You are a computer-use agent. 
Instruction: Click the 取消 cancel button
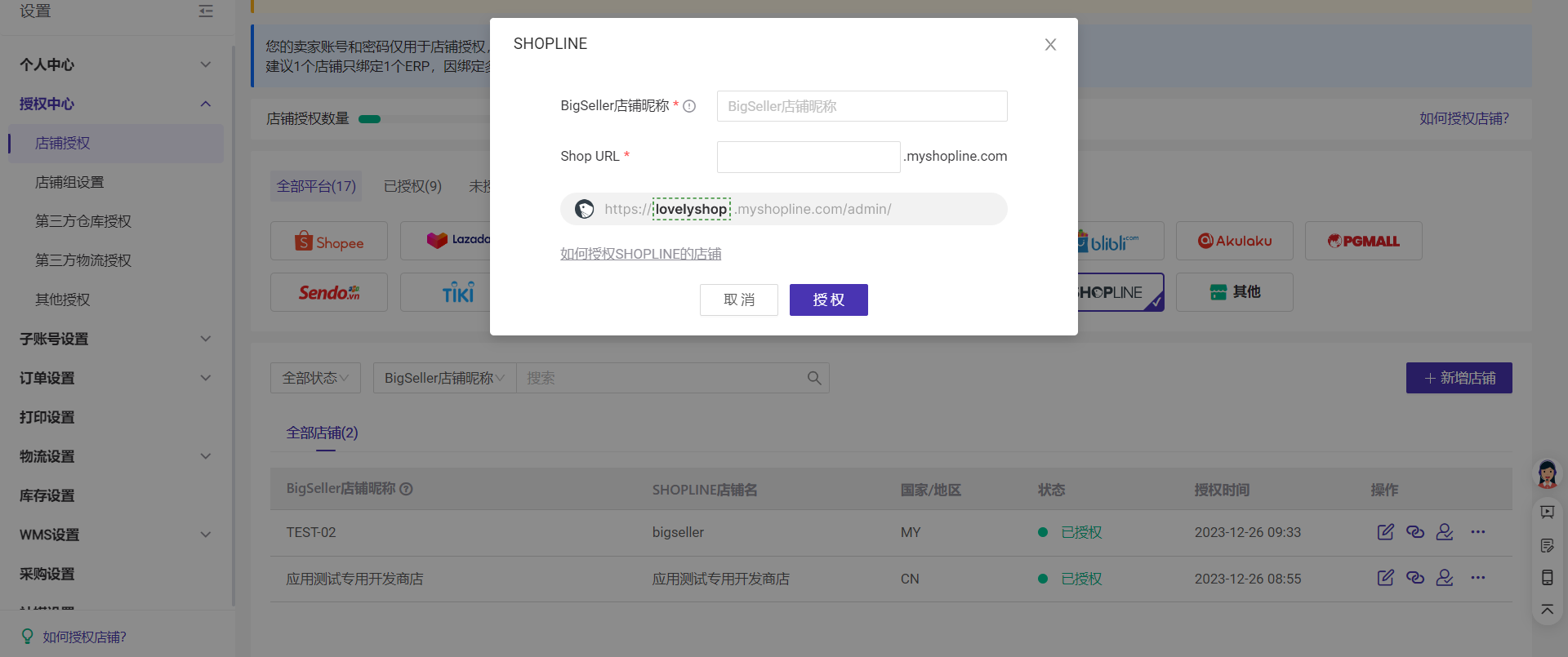(x=739, y=300)
